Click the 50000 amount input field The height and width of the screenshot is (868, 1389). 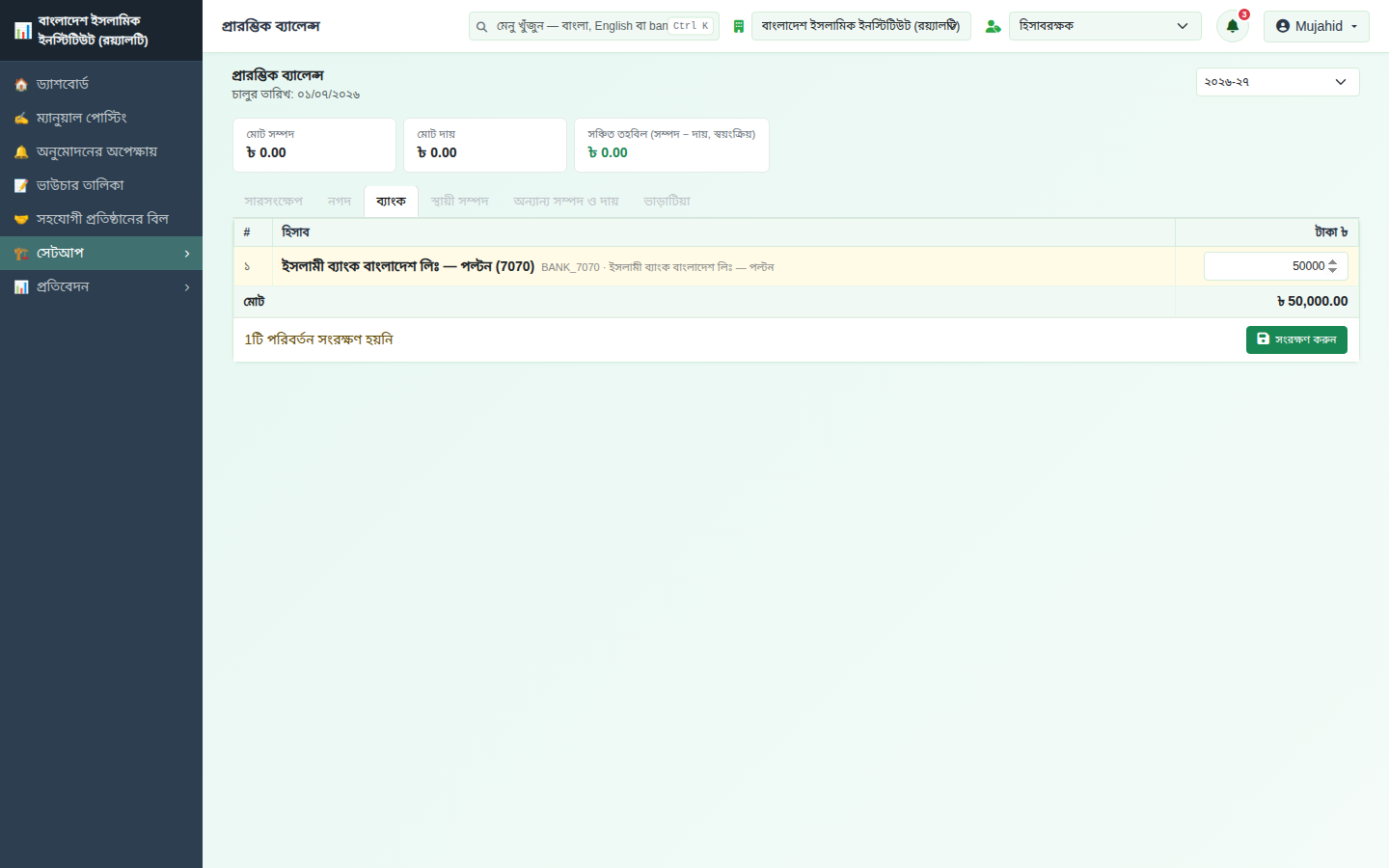1275,266
